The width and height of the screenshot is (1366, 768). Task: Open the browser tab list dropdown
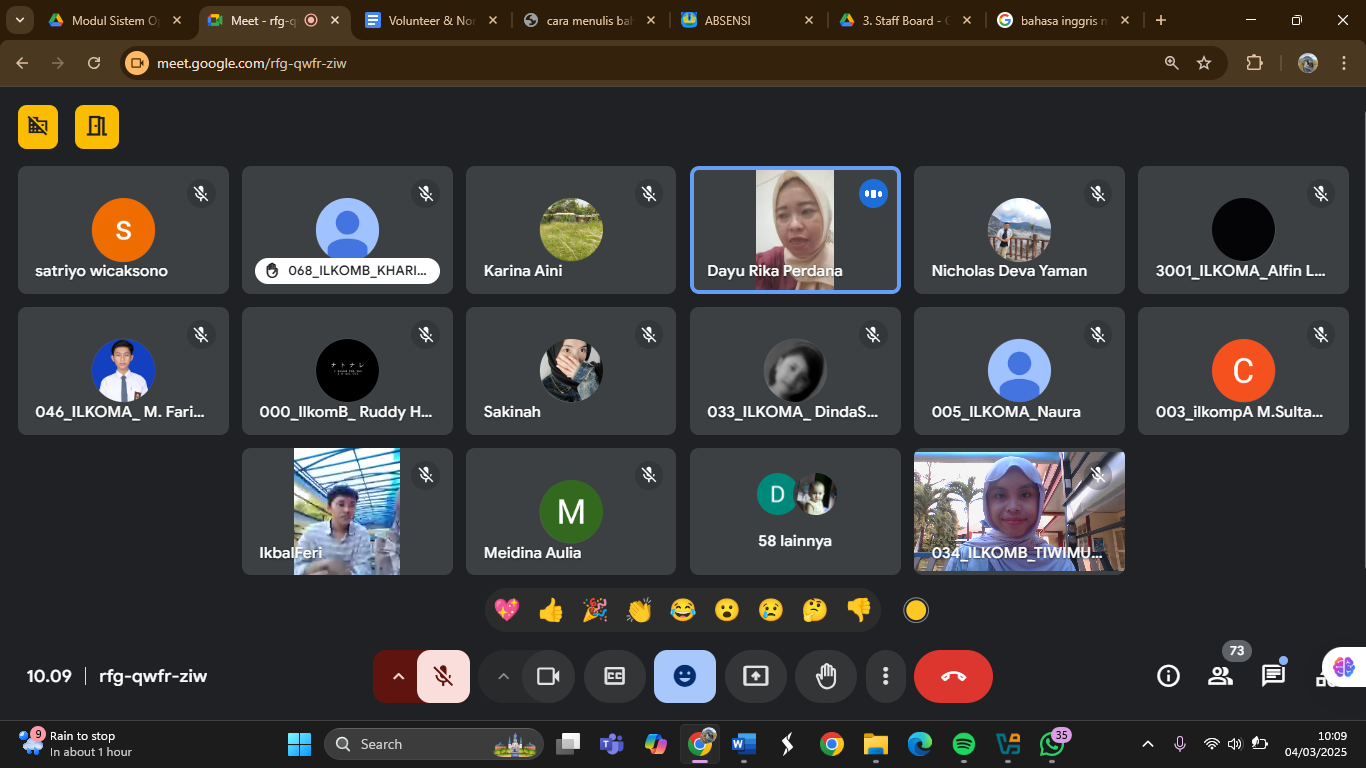click(x=20, y=20)
